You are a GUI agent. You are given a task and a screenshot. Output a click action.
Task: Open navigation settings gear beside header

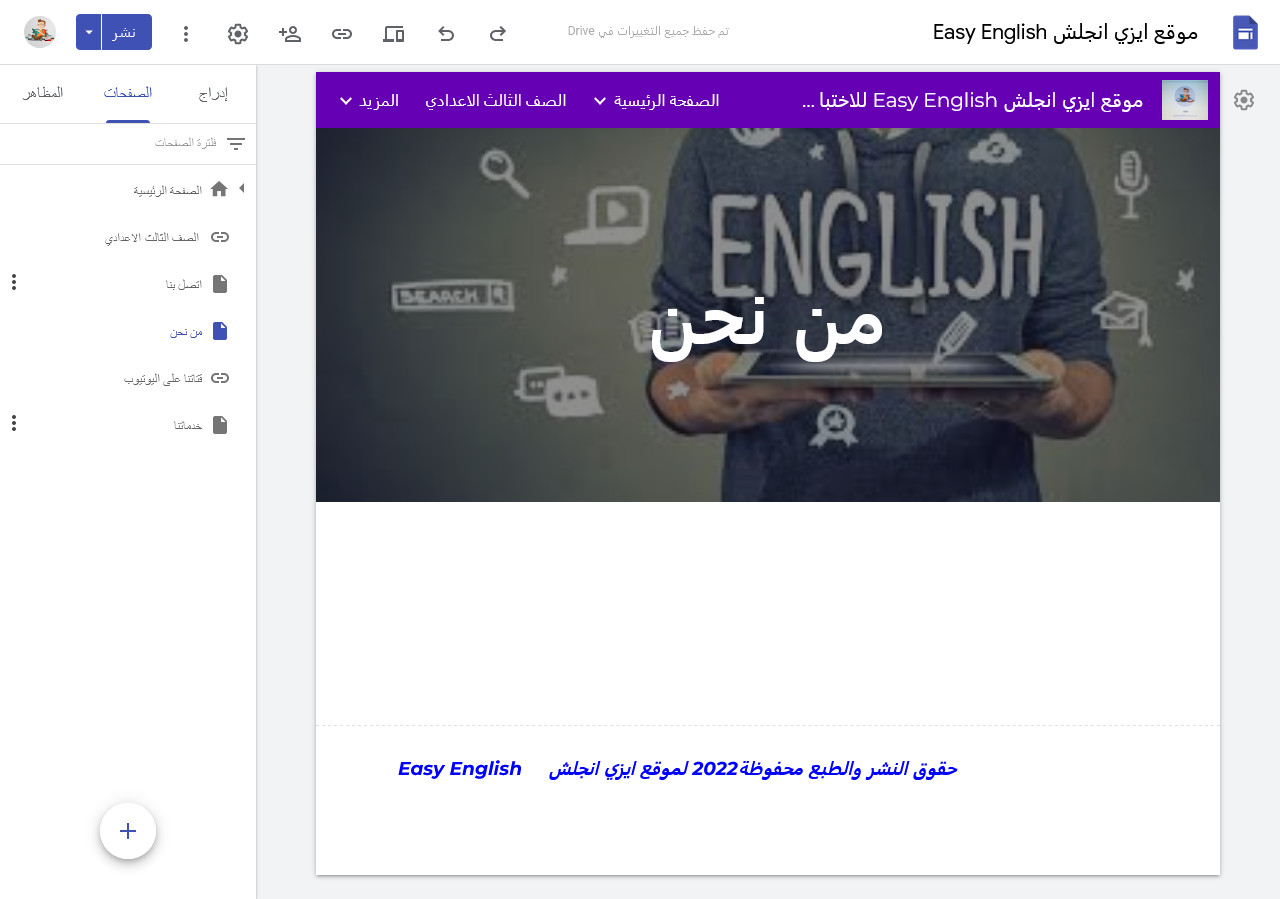[x=1244, y=100]
